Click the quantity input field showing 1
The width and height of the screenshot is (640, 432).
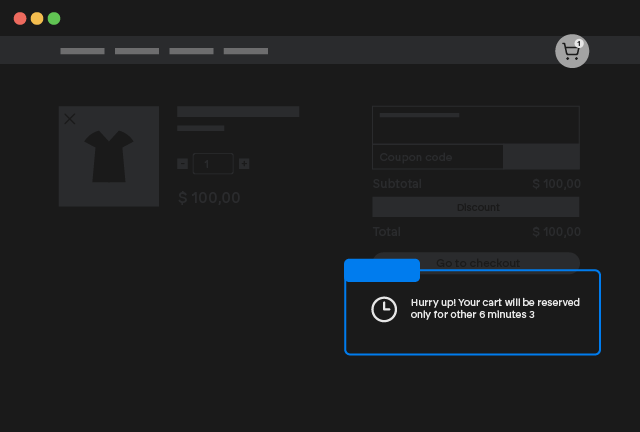(213, 163)
